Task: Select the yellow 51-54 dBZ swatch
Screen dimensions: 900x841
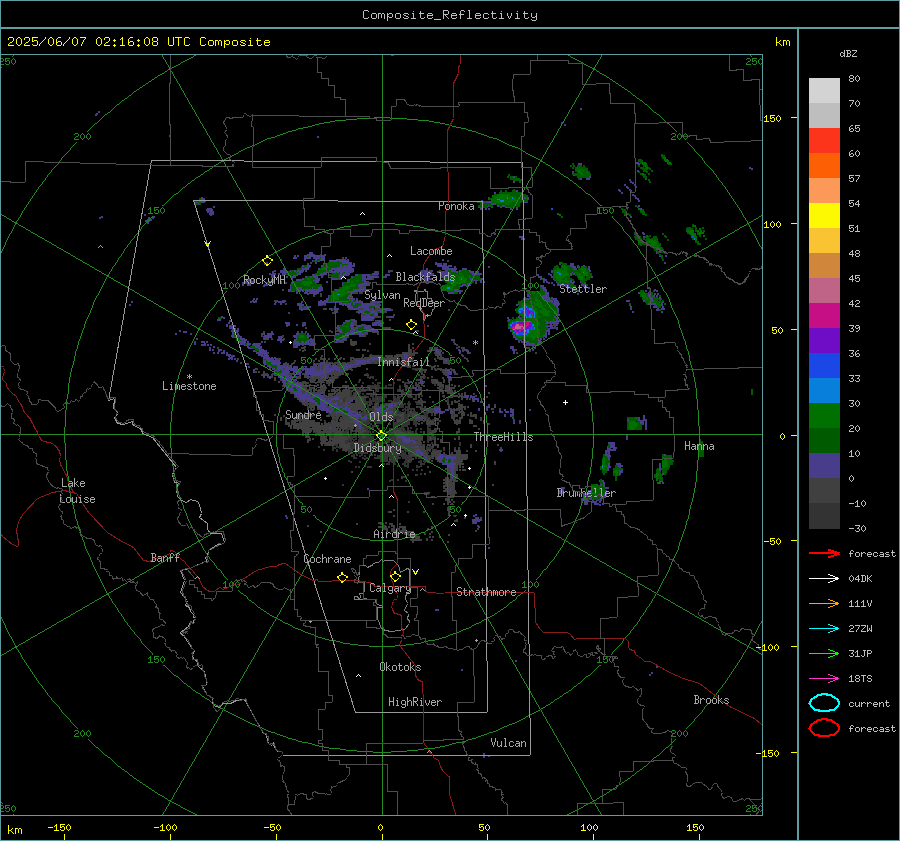Action: 824,216
